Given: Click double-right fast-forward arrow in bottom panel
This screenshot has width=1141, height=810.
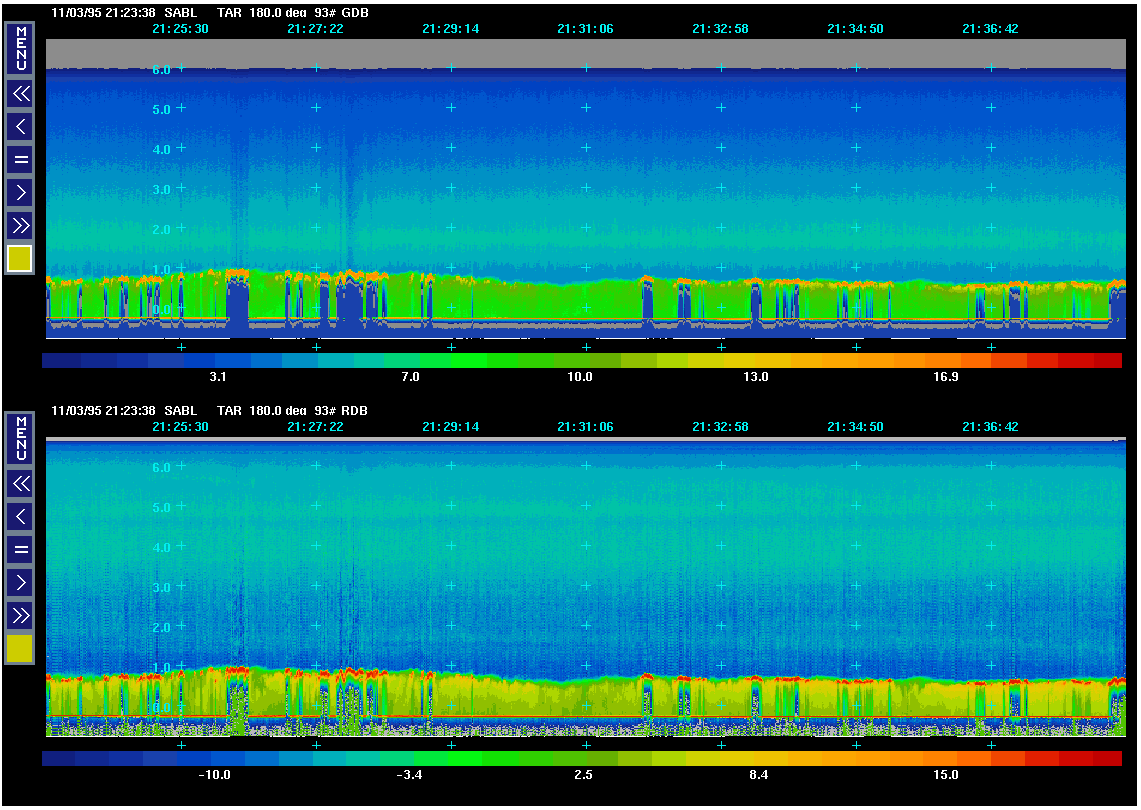Looking at the screenshot, I should (20, 614).
